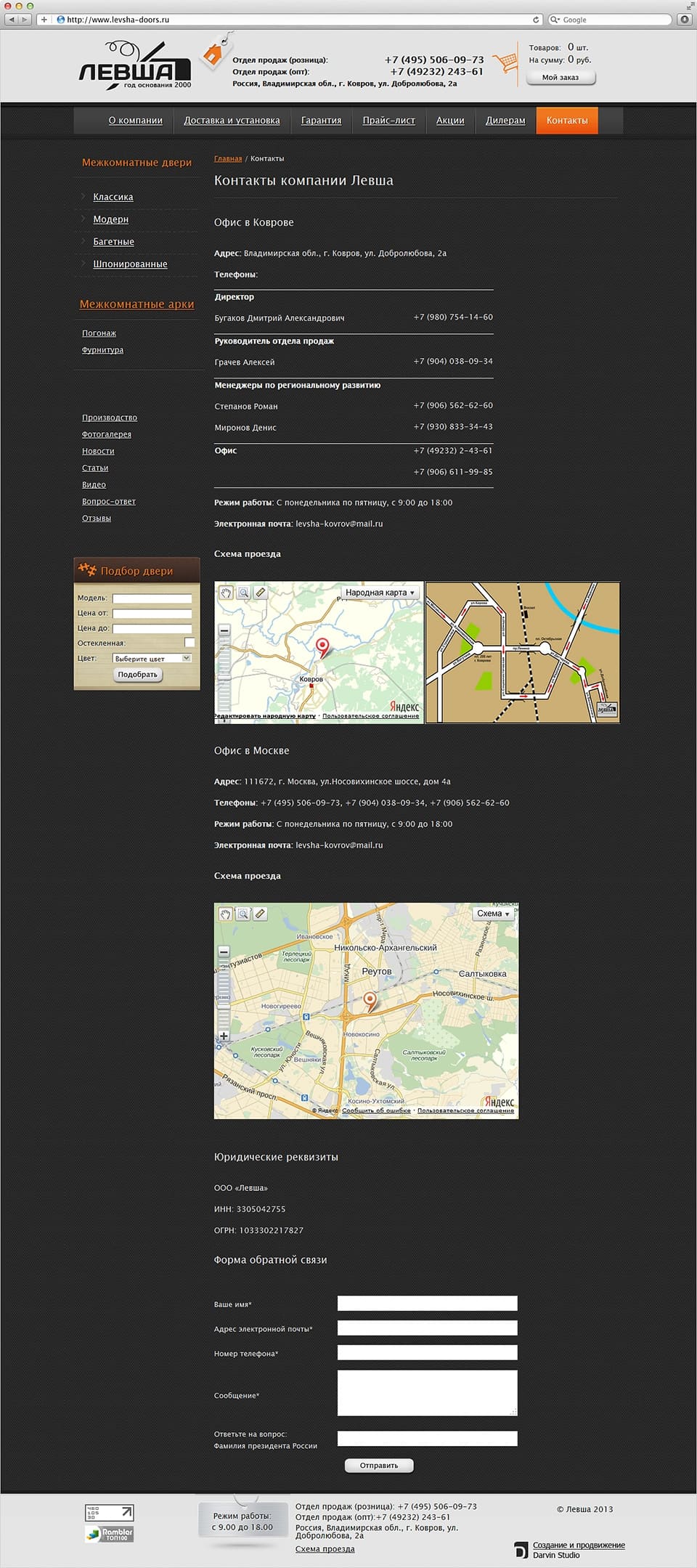This screenshot has width=697, height=1568.
Task: Click the red placemark on Moscow map
Action: pyautogui.click(x=370, y=1002)
